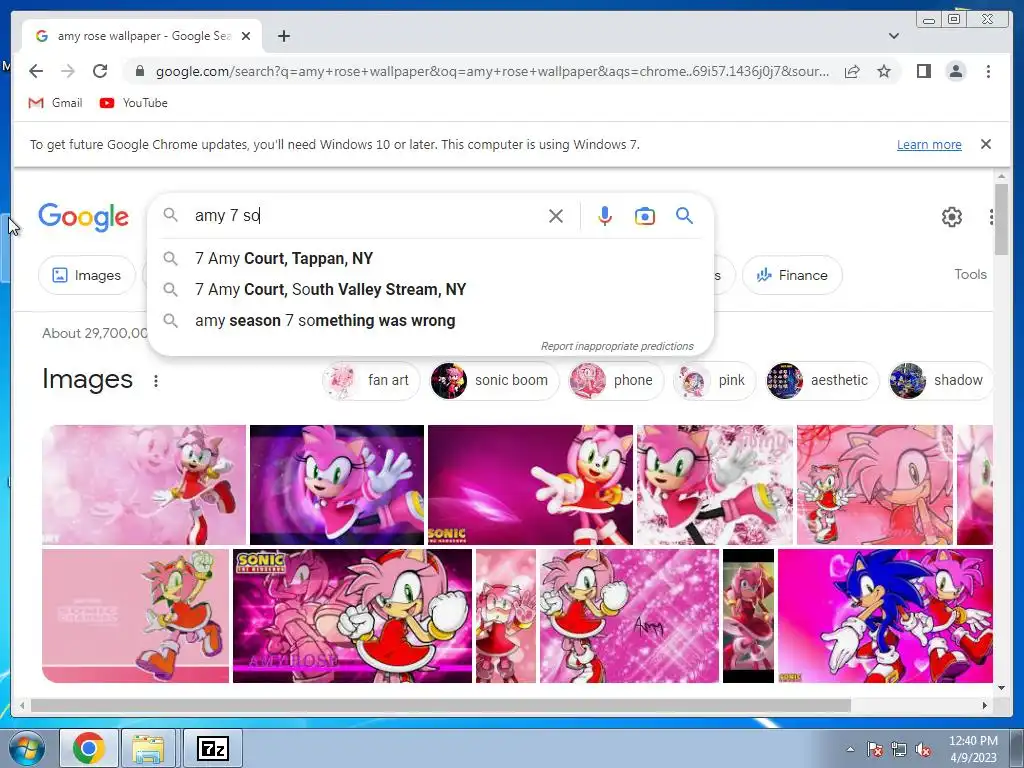
Task: Open the Action Center flag icon
Action: pos(875,749)
